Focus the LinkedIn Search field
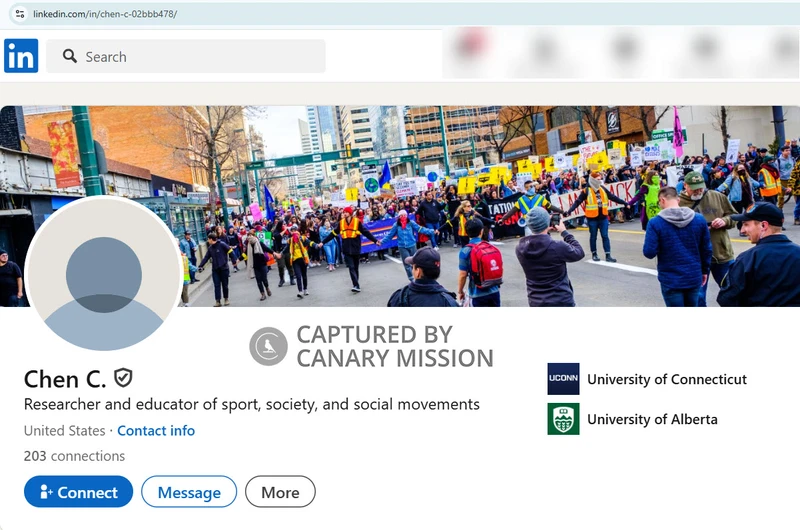The width and height of the screenshot is (800, 530). pos(200,57)
